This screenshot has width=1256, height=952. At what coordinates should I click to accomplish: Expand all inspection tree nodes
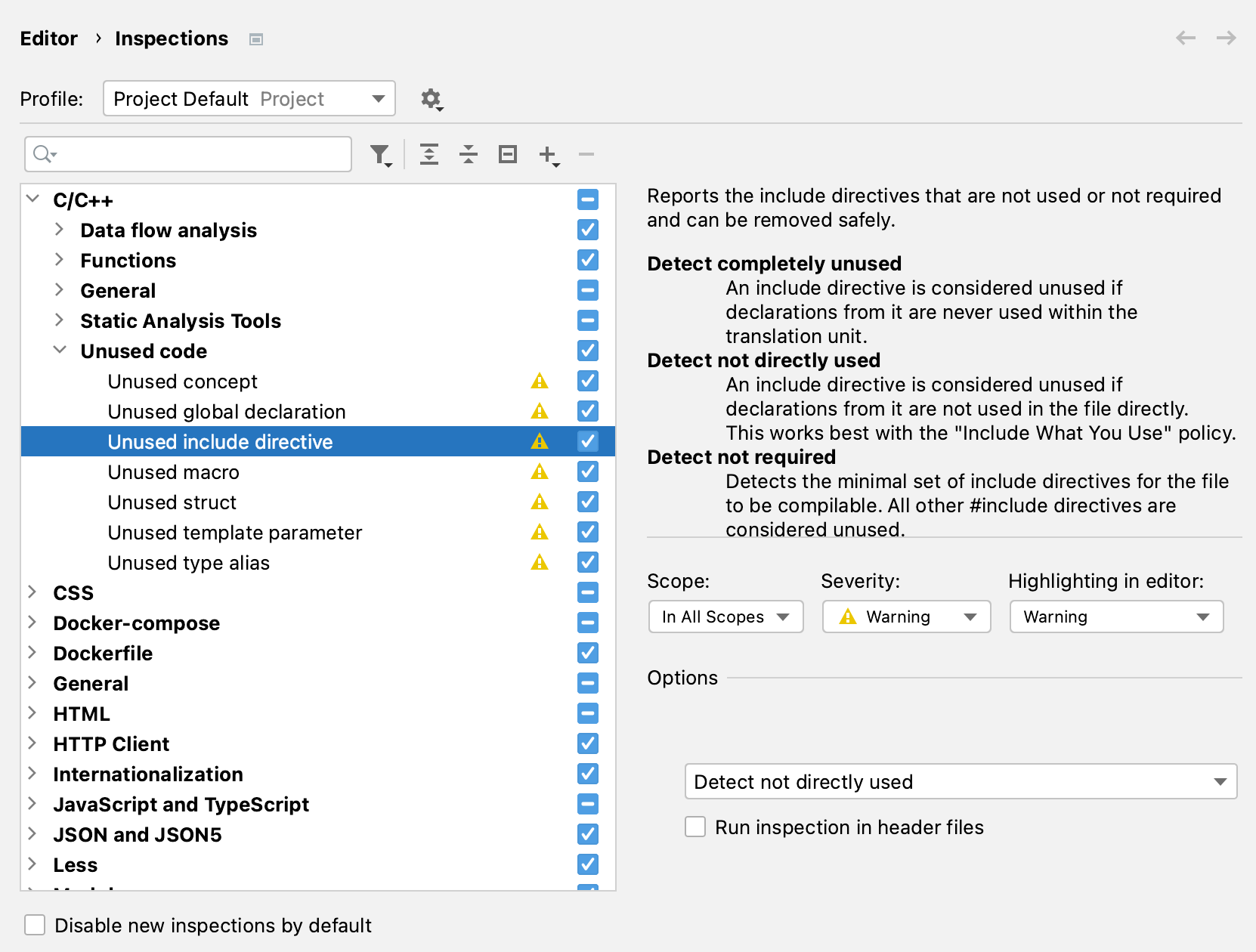429,154
